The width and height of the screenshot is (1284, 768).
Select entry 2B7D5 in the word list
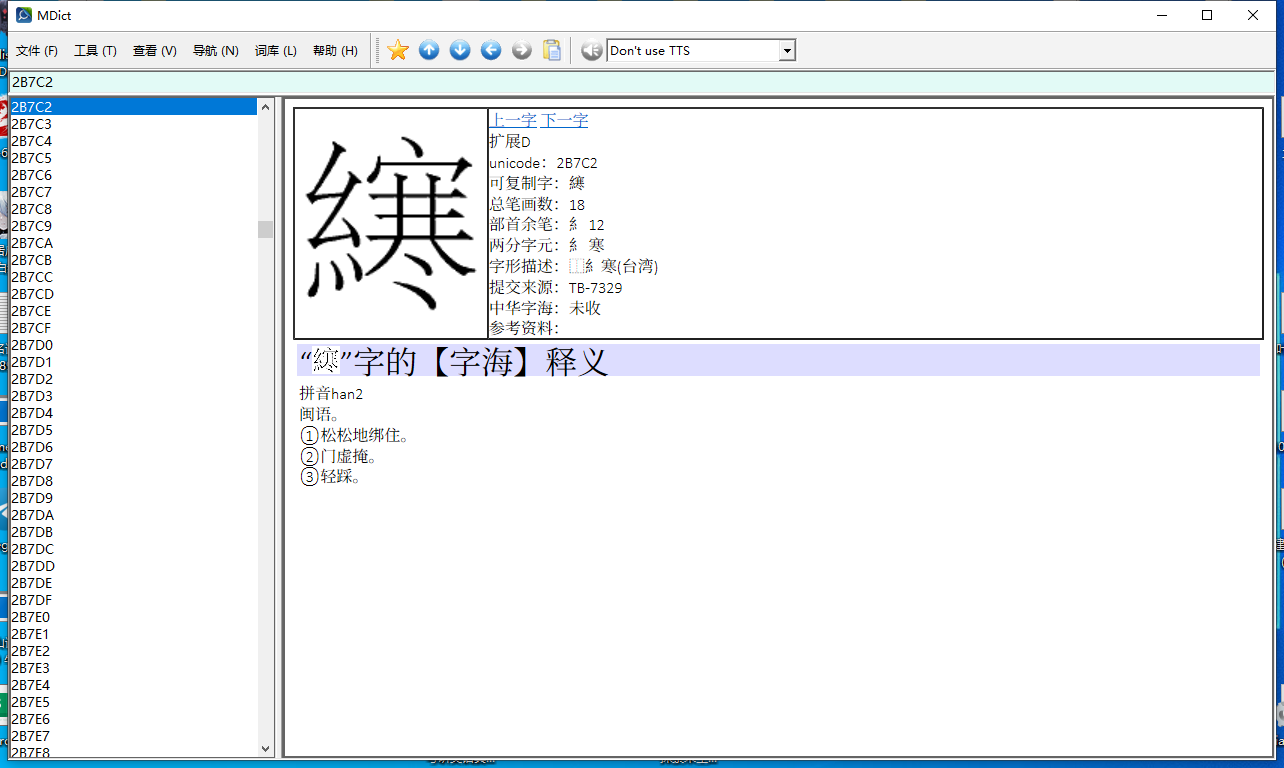tap(32, 430)
